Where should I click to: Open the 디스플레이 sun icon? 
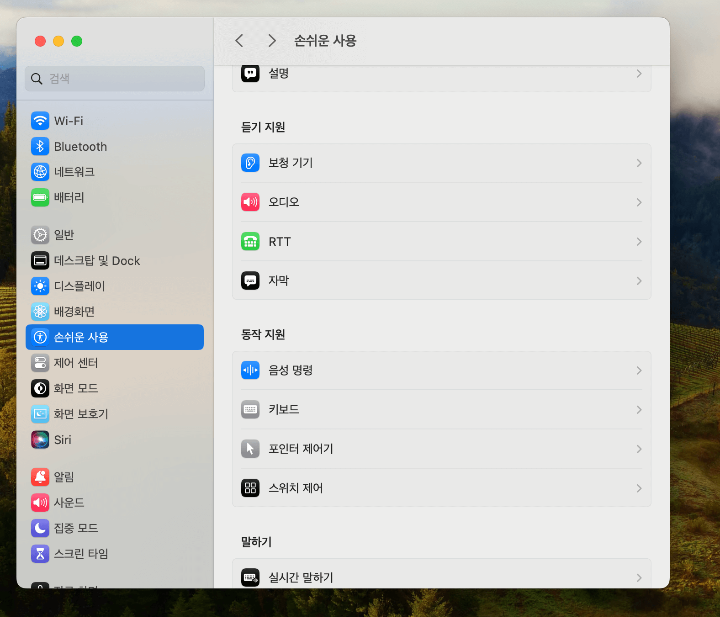[x=40, y=286]
